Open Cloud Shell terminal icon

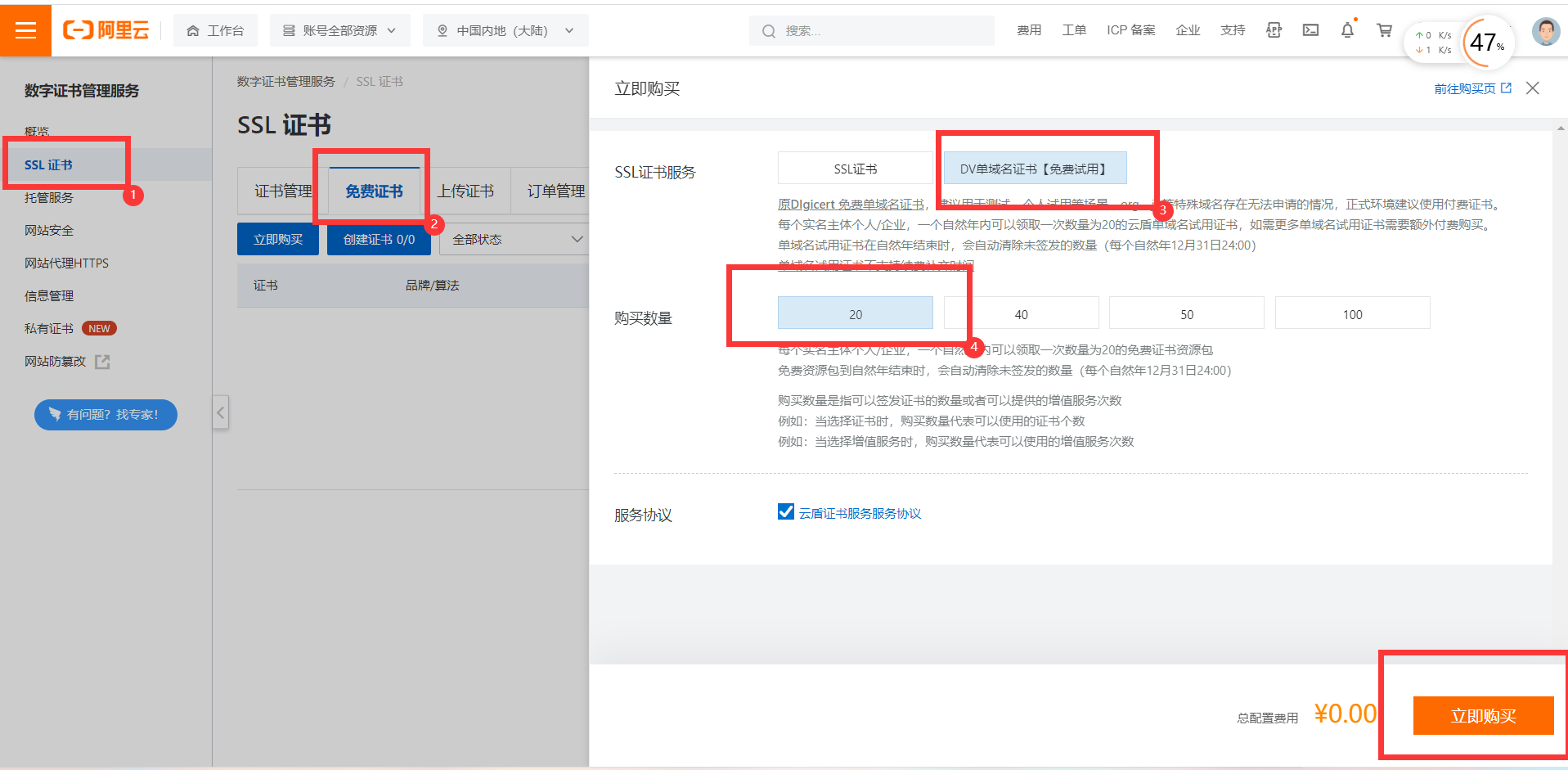click(x=1310, y=30)
